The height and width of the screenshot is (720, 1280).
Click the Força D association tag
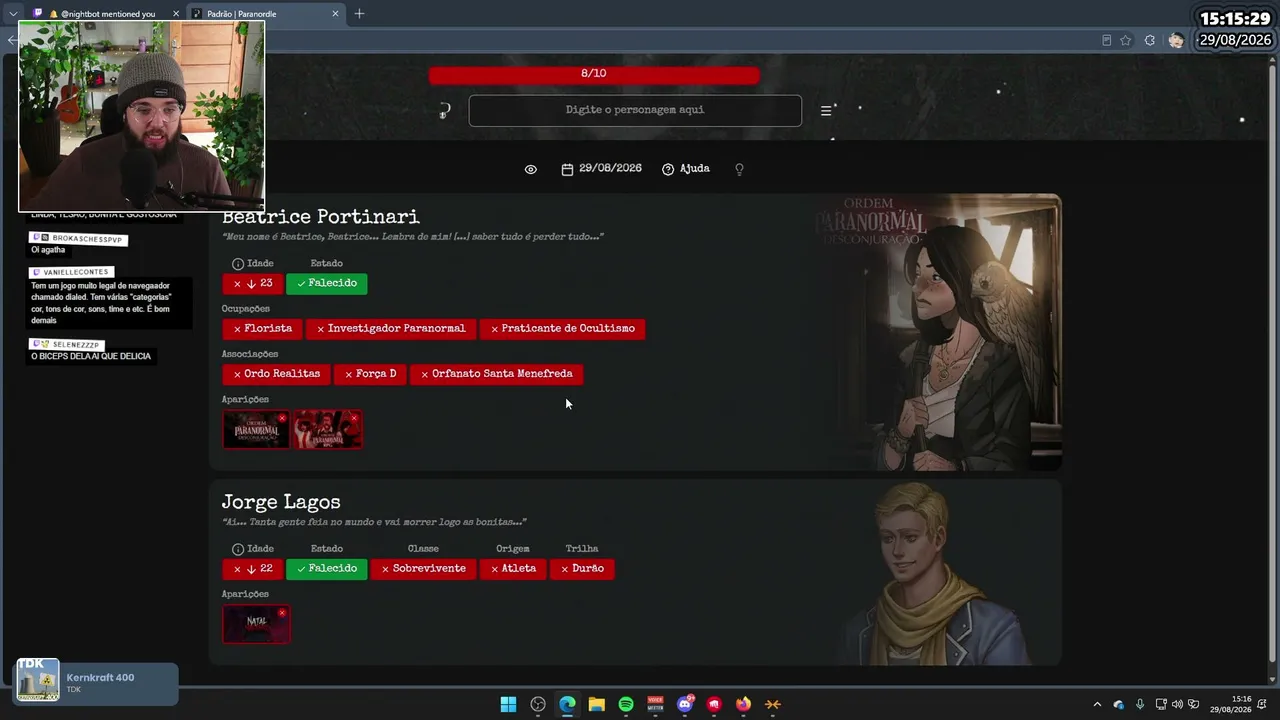click(x=370, y=374)
